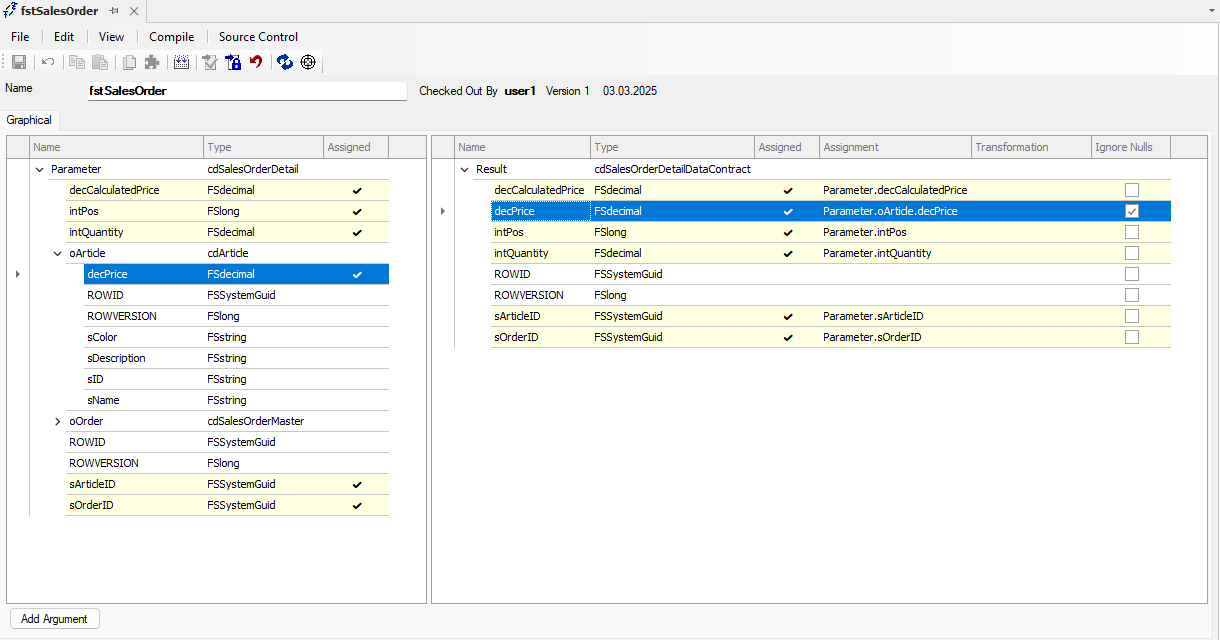Viewport: 1220px width, 640px height.
Task: Select the sName row
Action: coord(236,400)
